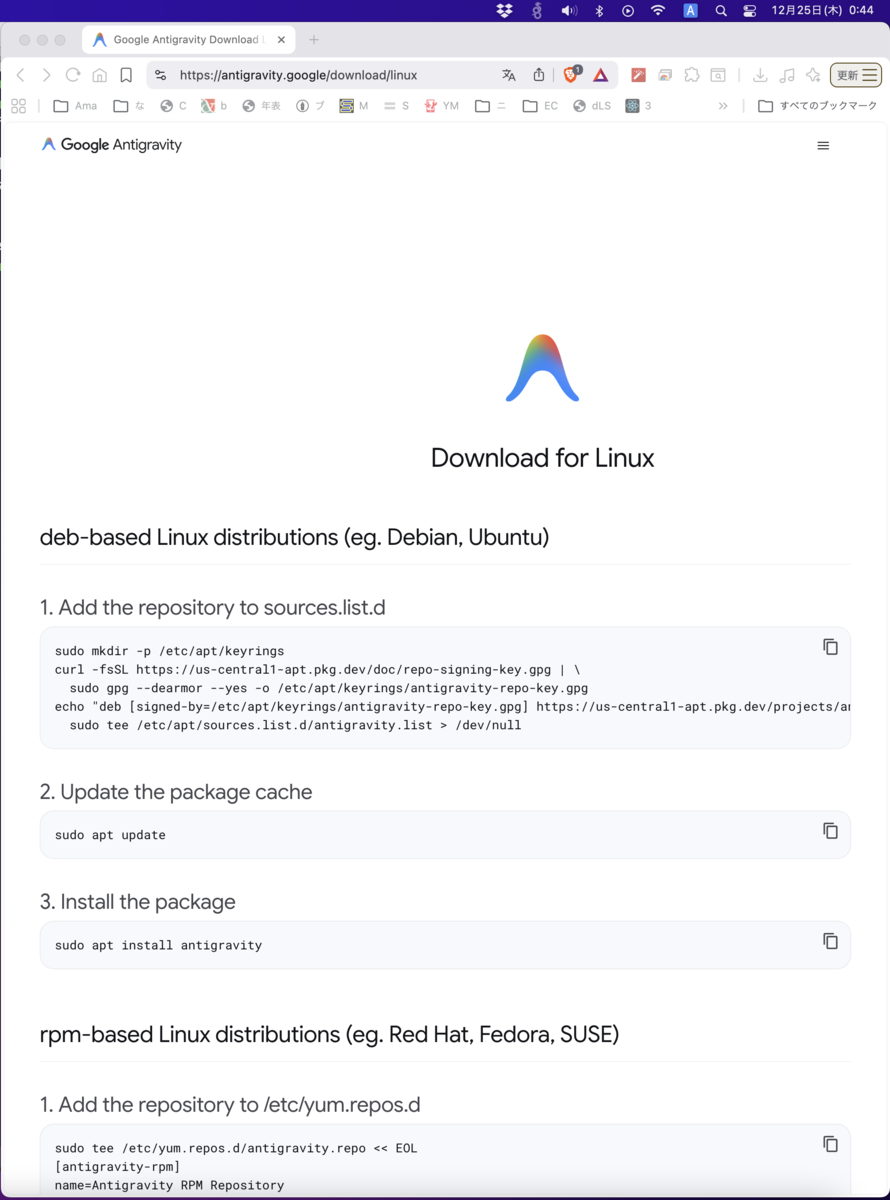
Task: Open the 年表 bookmark
Action: [262, 106]
